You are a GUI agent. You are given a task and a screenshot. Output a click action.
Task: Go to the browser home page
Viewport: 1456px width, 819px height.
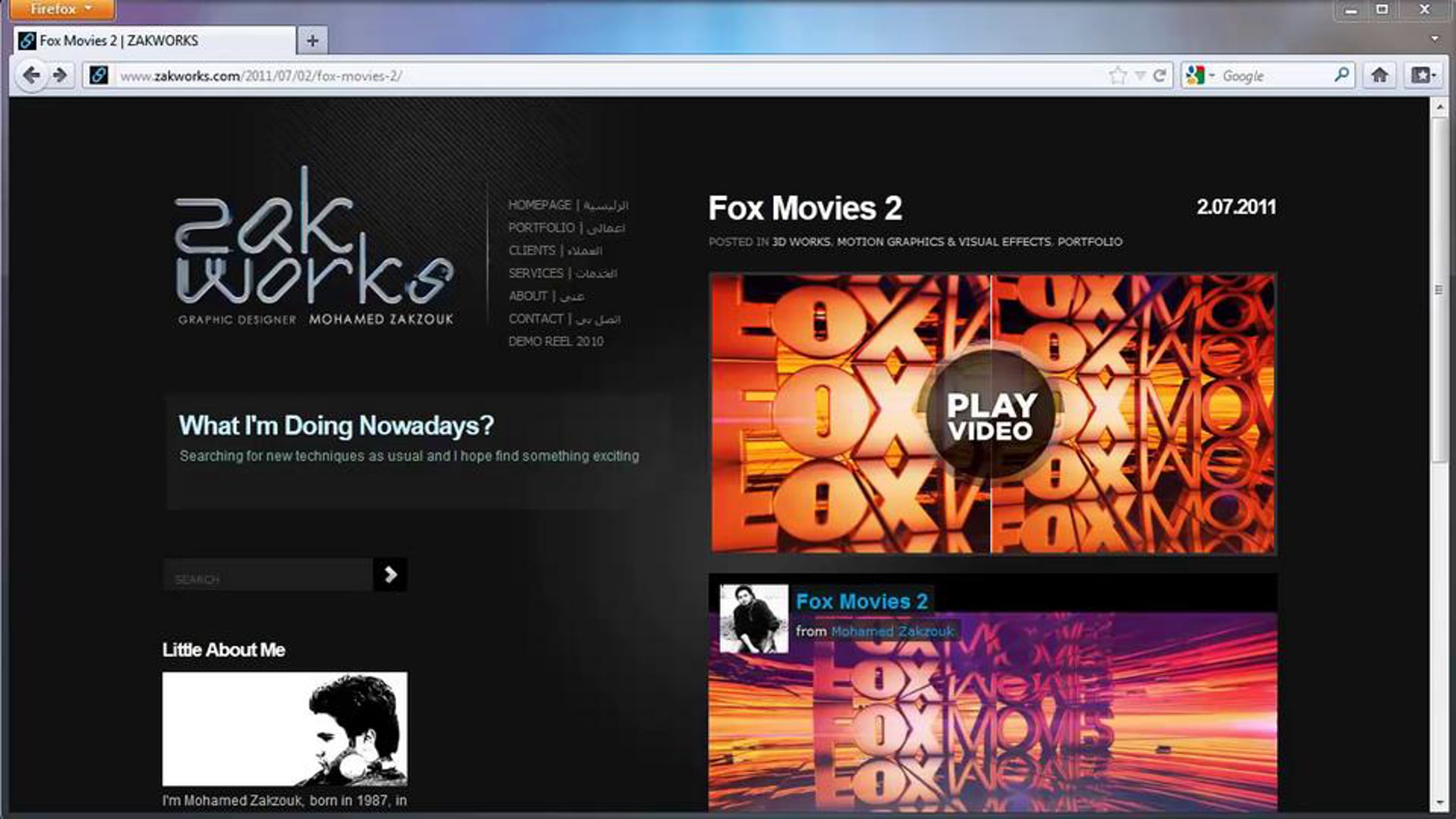(x=1379, y=75)
